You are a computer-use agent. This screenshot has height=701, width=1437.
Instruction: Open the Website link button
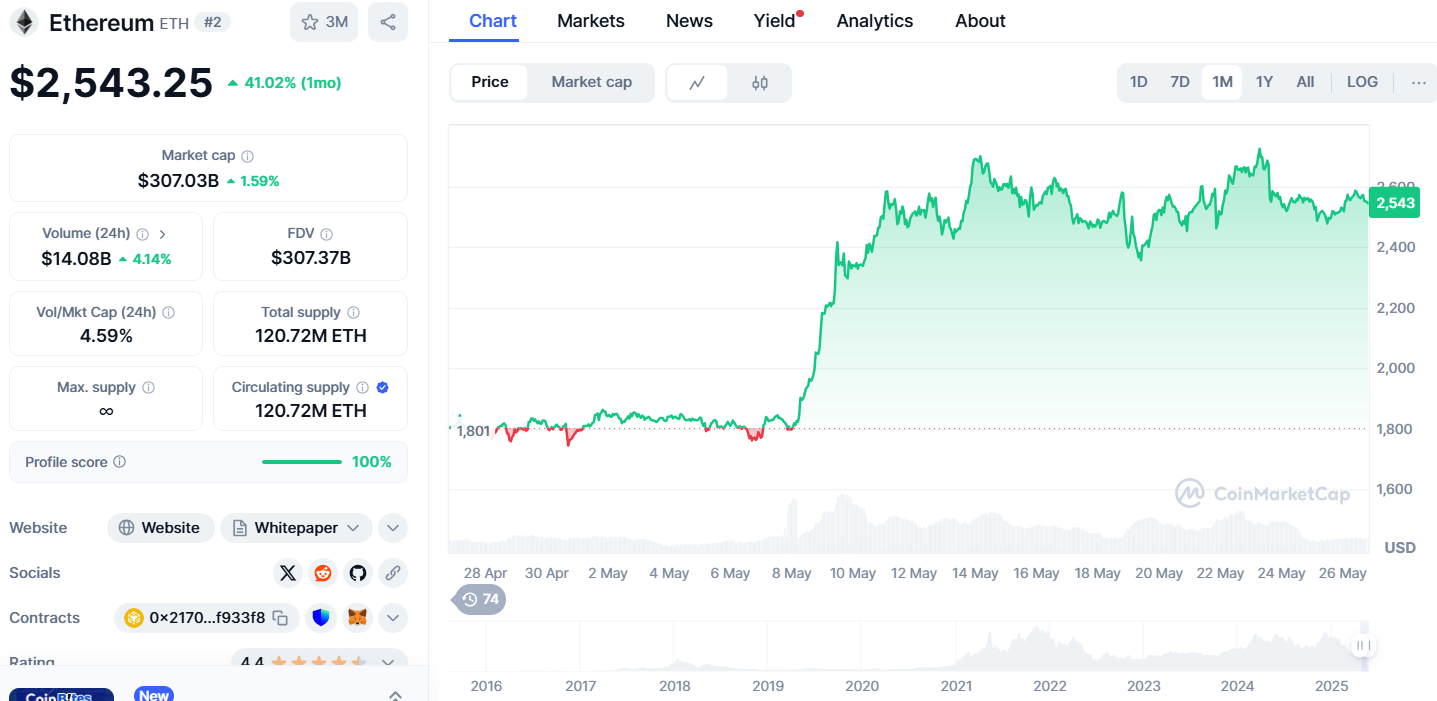point(161,528)
